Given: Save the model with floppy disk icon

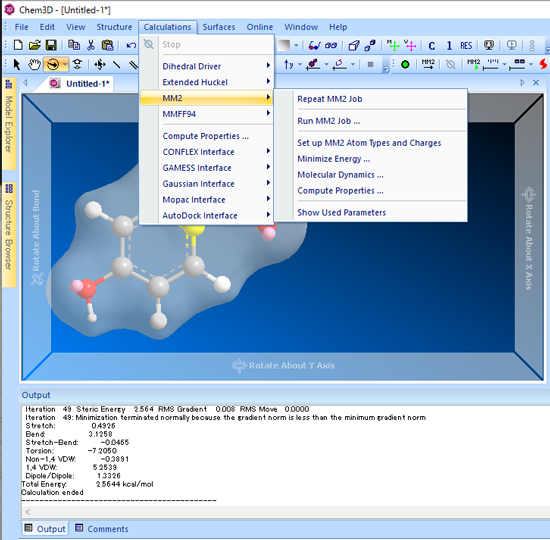Looking at the screenshot, I should pos(51,45).
